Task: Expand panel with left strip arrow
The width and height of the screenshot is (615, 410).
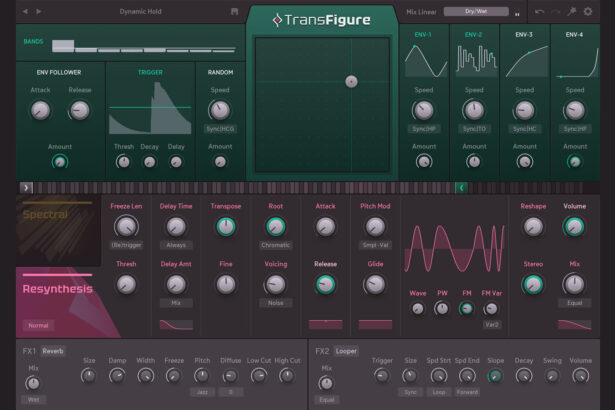Action: click(26, 188)
